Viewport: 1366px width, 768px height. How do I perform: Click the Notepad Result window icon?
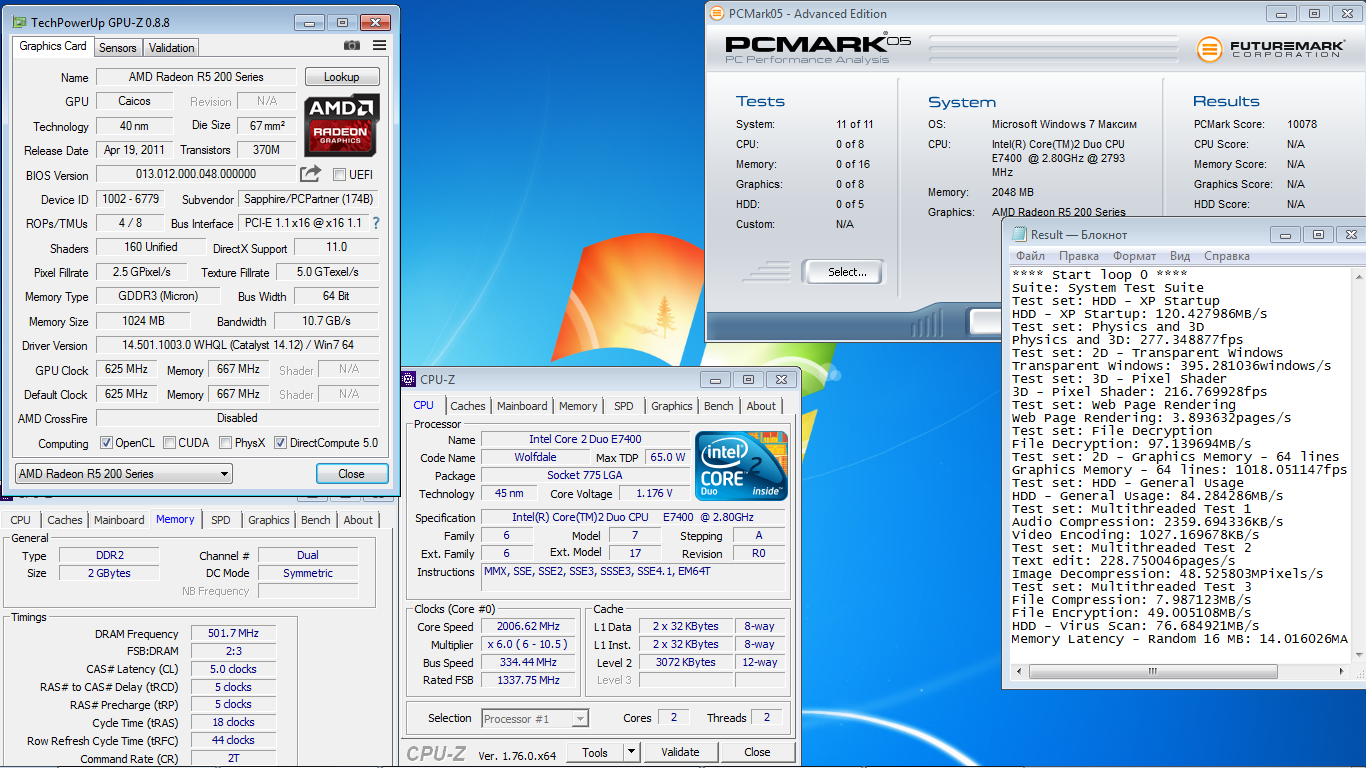pos(1019,234)
